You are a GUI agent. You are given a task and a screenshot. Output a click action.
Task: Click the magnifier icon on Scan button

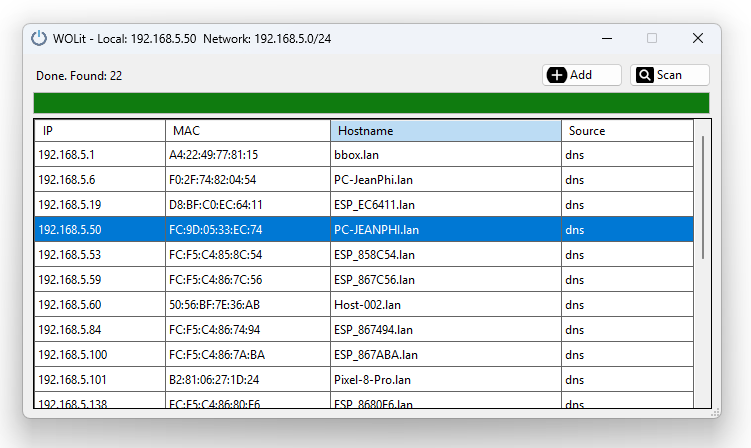click(x=645, y=75)
